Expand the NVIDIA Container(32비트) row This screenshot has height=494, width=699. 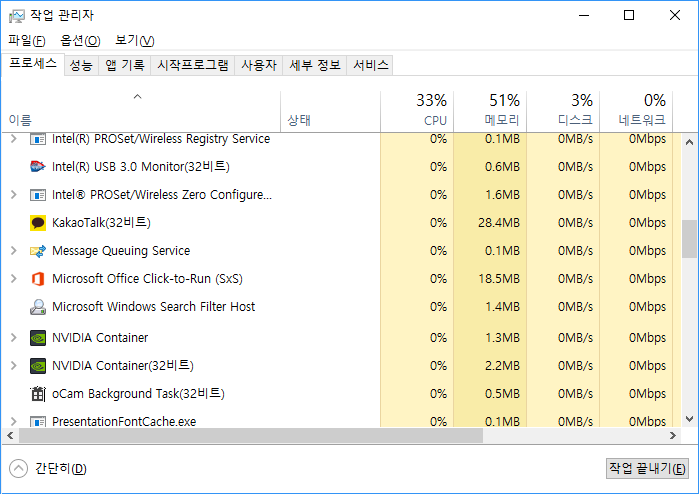click(x=13, y=366)
